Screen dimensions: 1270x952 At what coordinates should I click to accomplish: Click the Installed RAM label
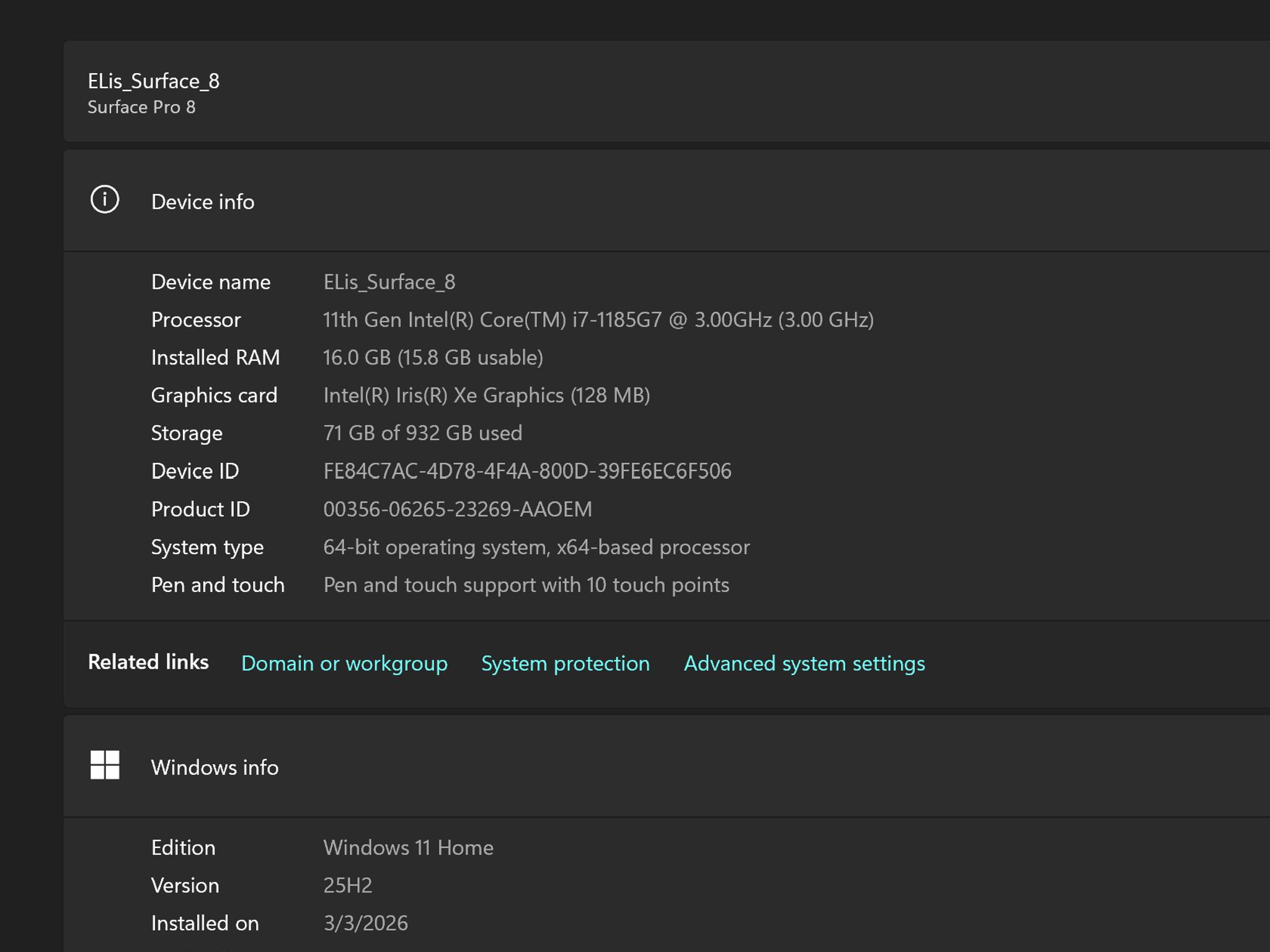(216, 358)
